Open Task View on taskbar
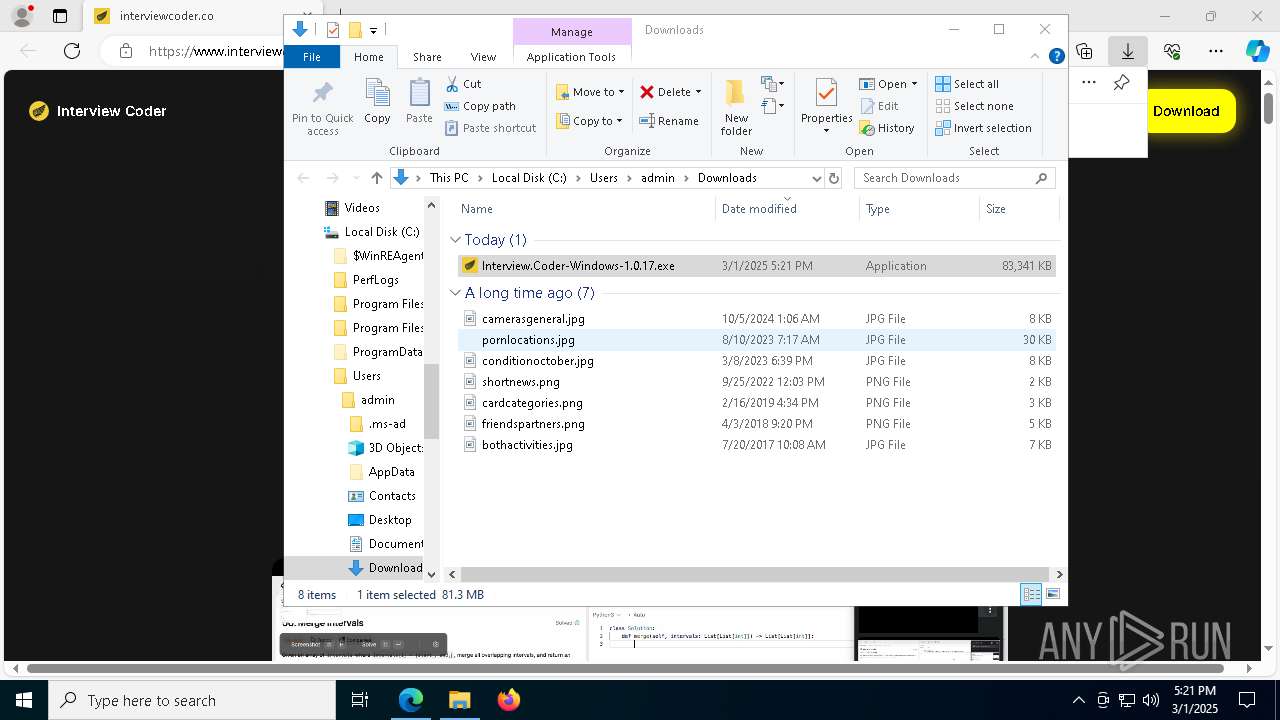This screenshot has width=1280, height=720. point(360,700)
